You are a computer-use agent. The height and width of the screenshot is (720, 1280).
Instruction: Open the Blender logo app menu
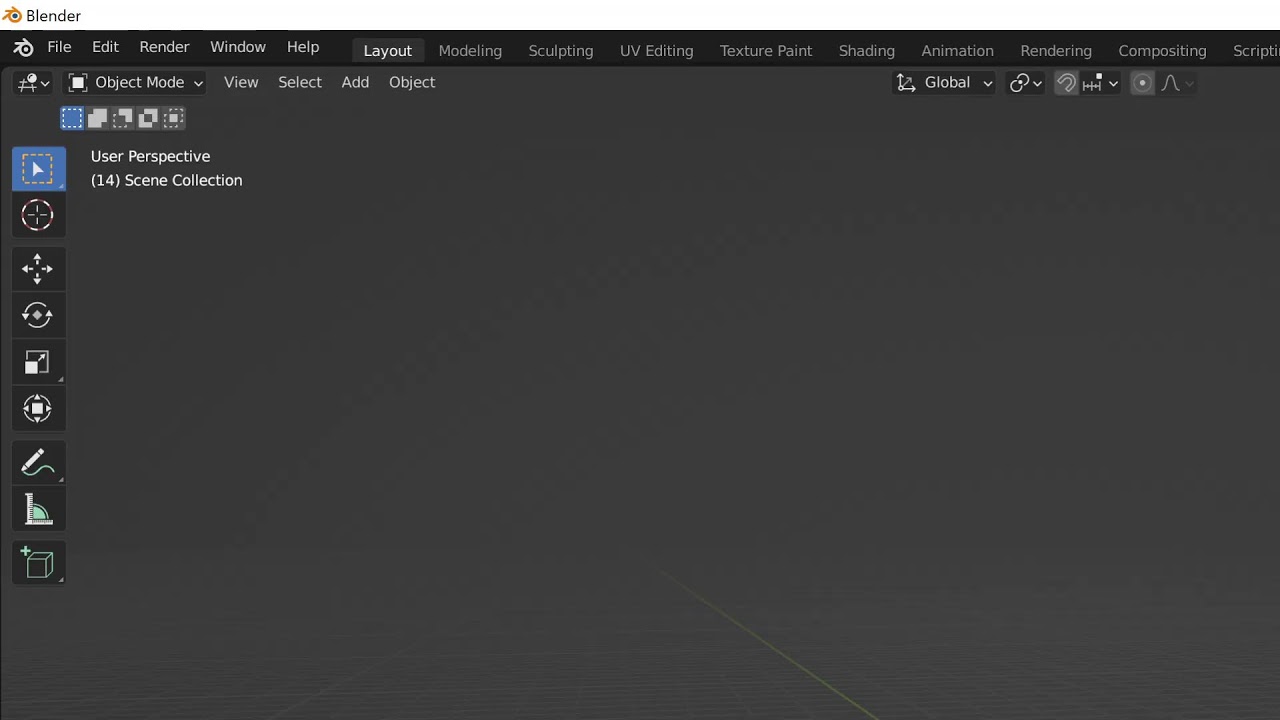[x=23, y=48]
